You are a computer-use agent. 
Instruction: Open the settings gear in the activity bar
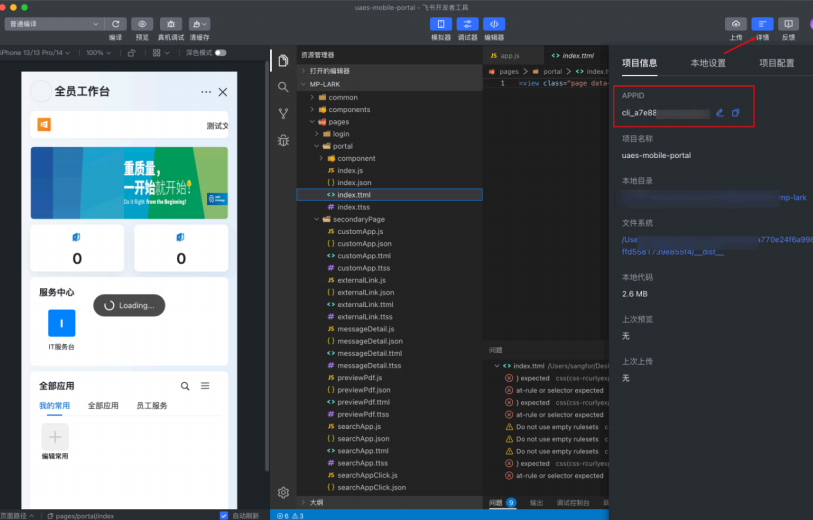click(283, 492)
